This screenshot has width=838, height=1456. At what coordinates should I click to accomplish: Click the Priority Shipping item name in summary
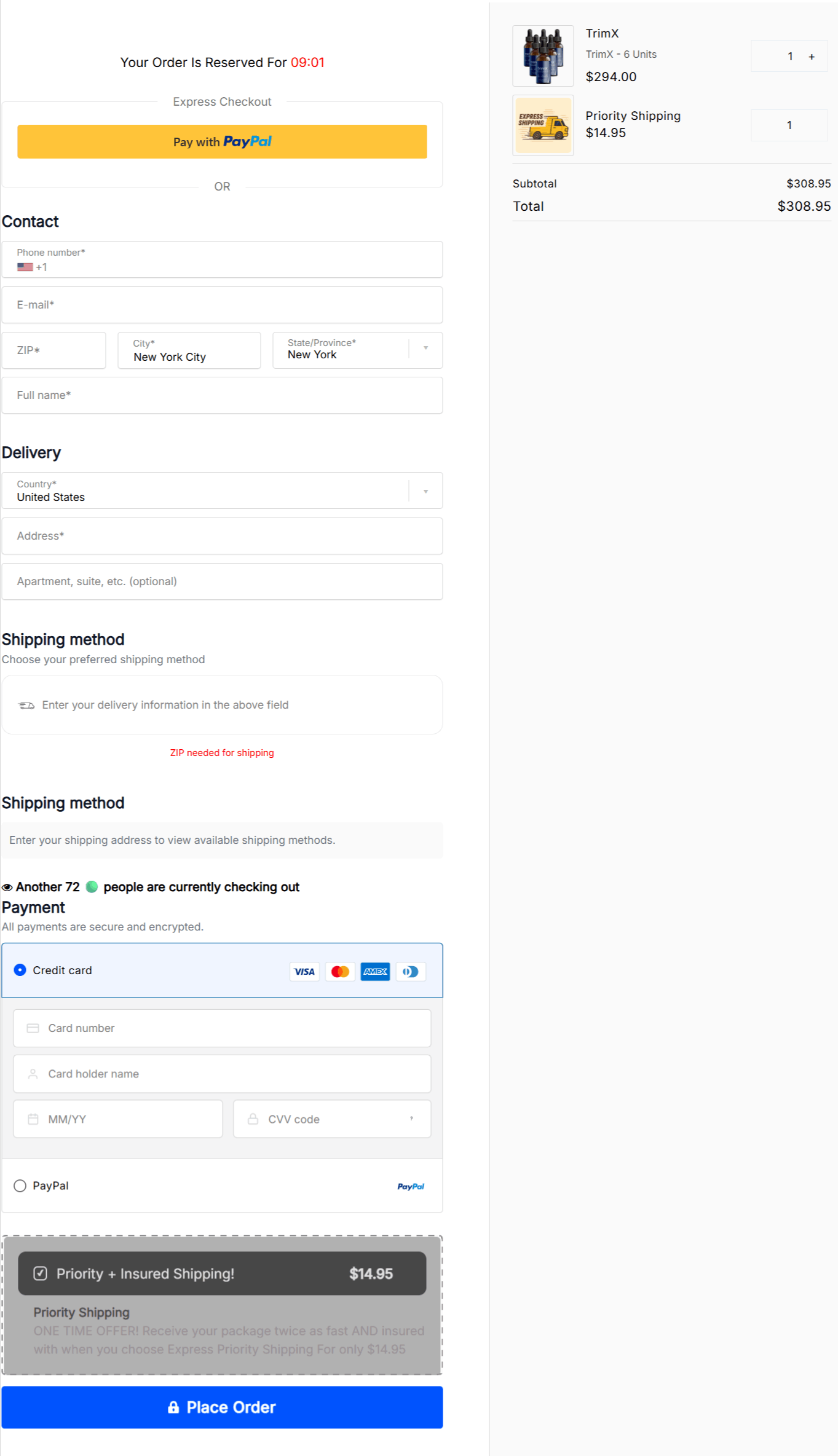tap(633, 116)
